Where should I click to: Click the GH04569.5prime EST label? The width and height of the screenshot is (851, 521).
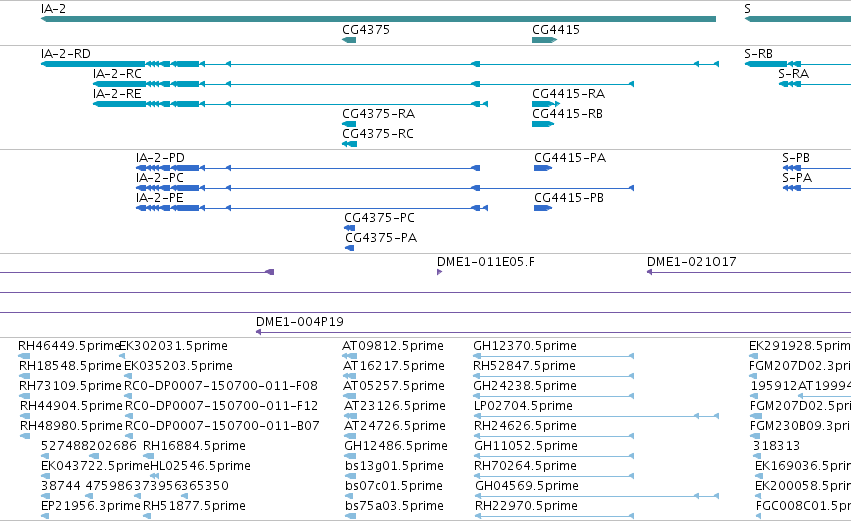[527, 487]
